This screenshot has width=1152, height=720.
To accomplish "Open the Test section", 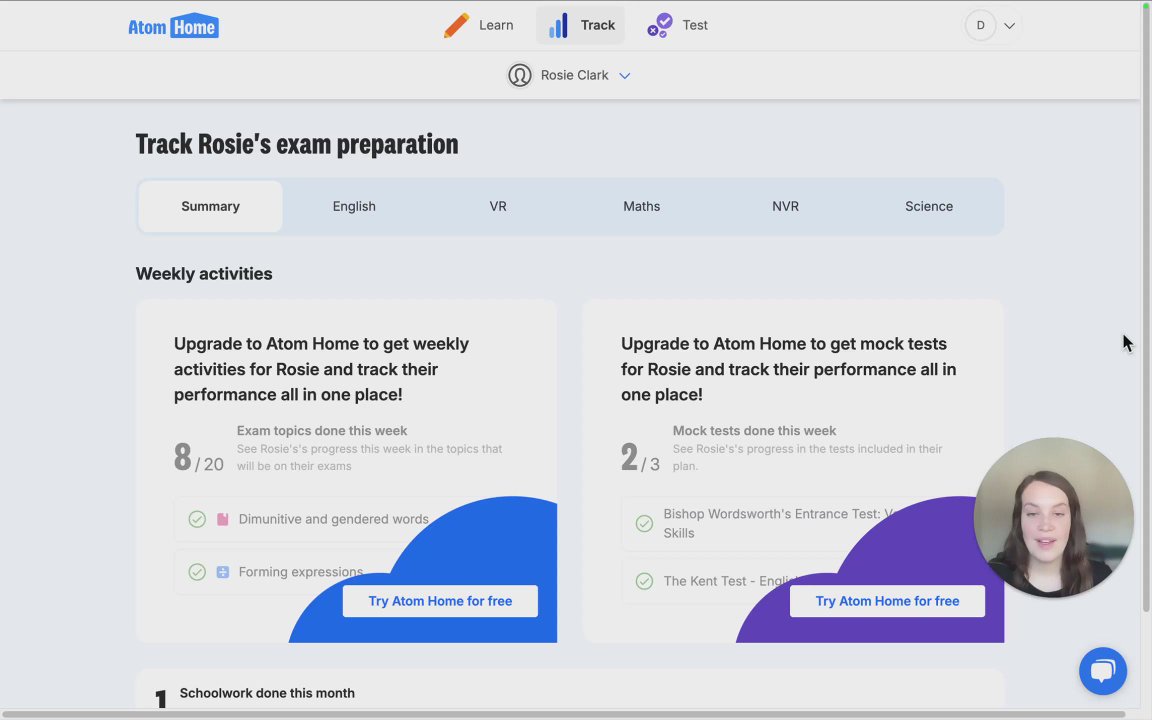I will coord(677,25).
